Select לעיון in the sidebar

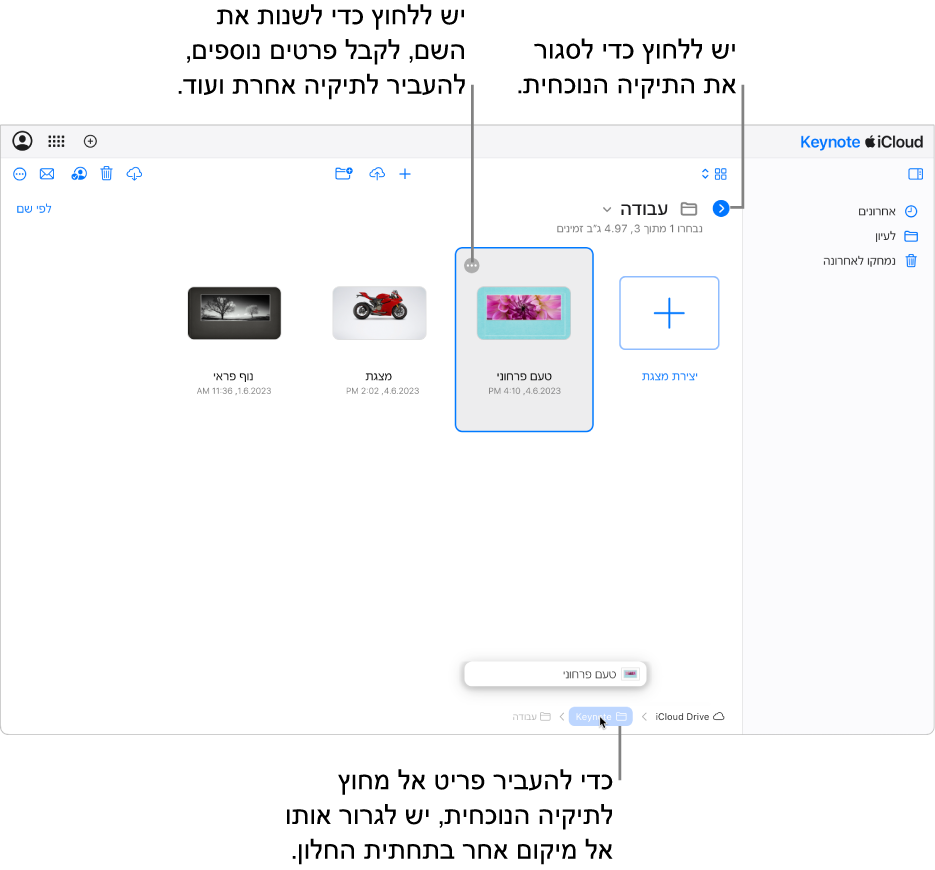coord(896,236)
